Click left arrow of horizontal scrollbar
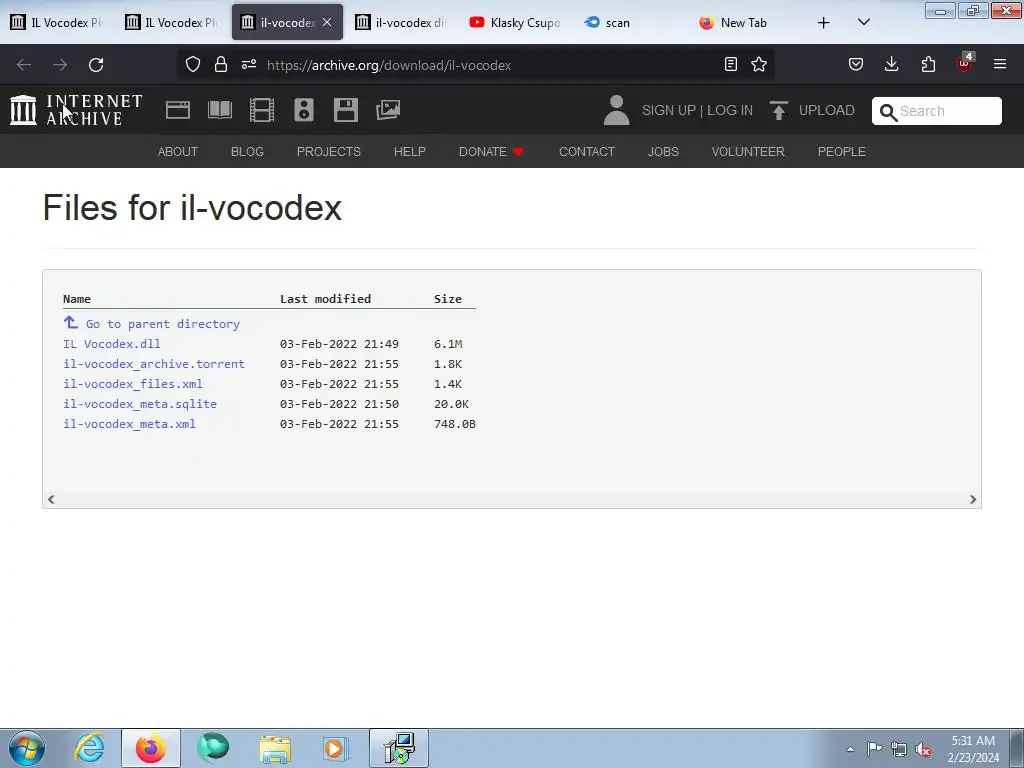 51,500
